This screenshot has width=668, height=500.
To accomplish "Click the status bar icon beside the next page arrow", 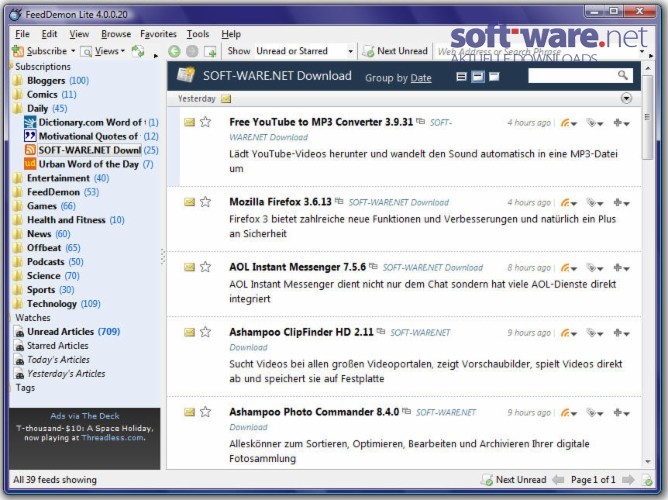I will 647,480.
